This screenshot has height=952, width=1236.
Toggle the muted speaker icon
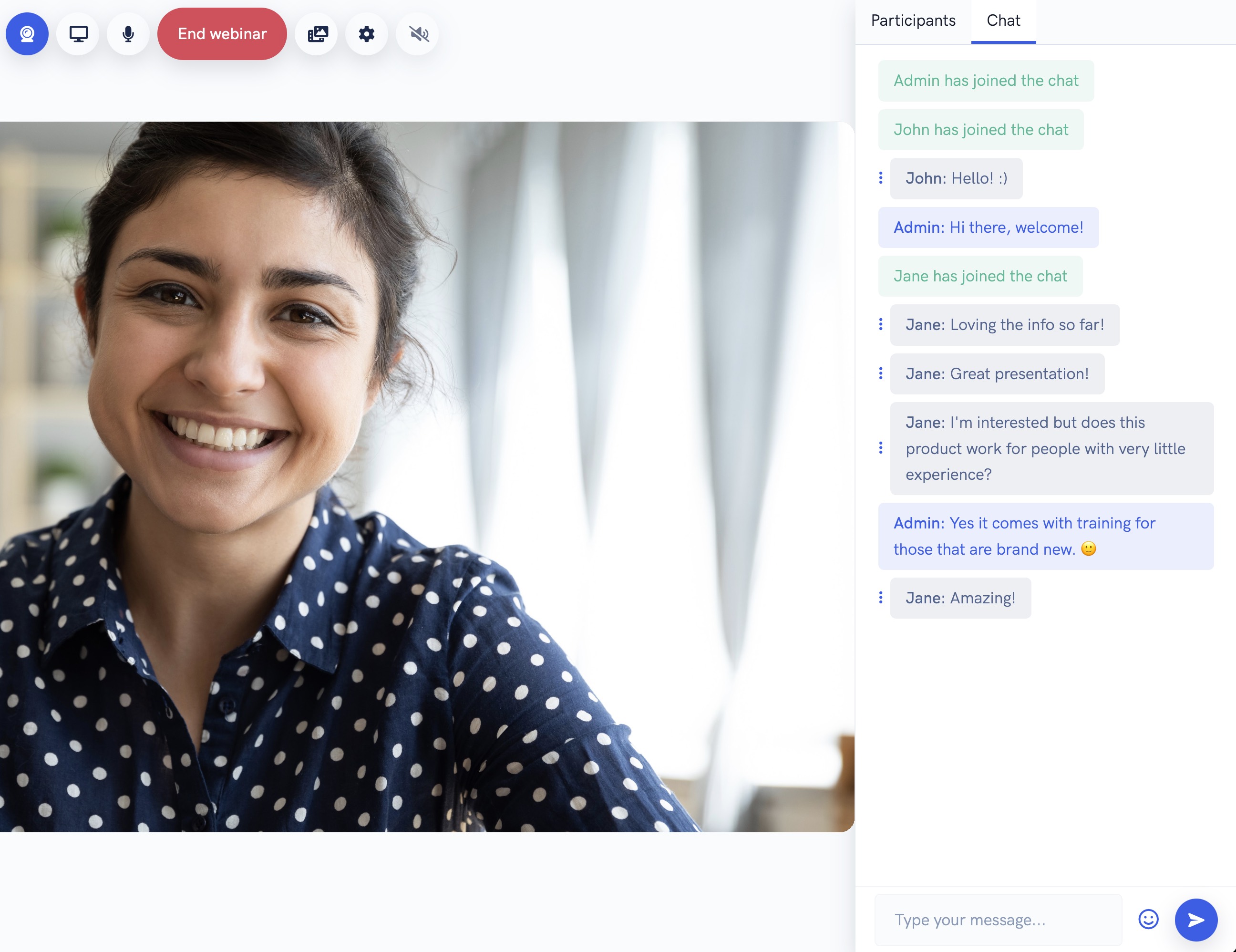[x=418, y=34]
